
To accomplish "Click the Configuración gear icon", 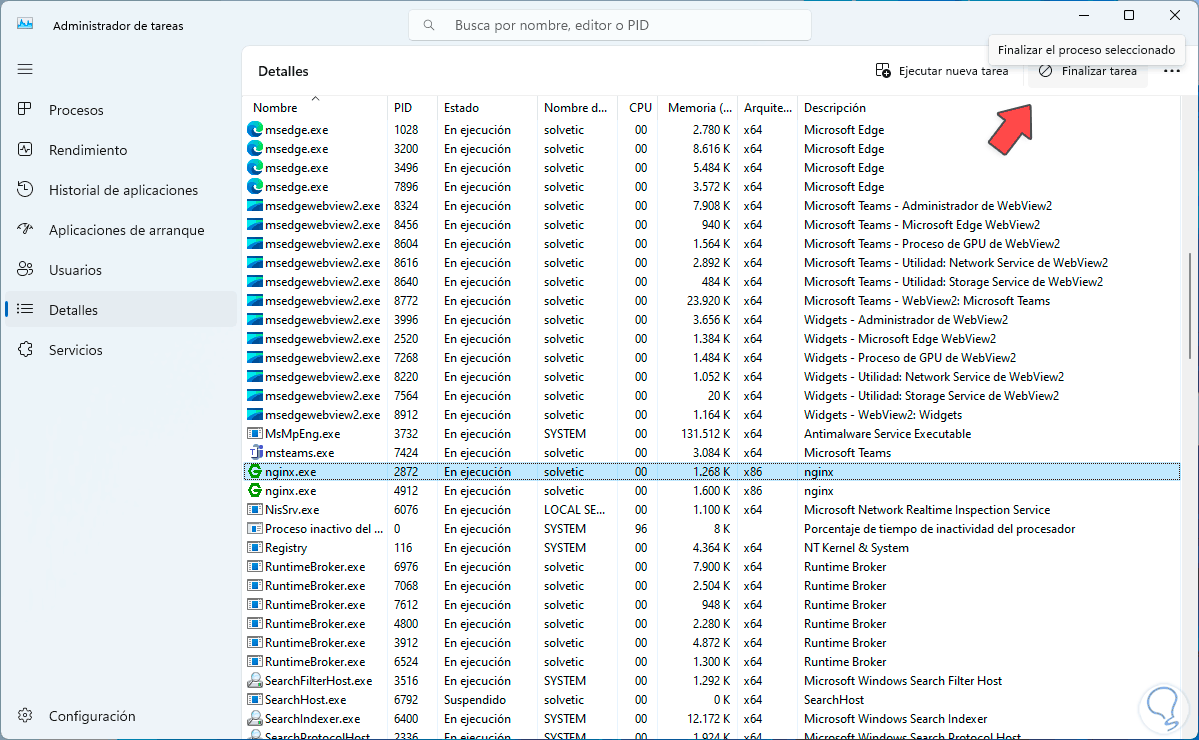I will tap(25, 716).
